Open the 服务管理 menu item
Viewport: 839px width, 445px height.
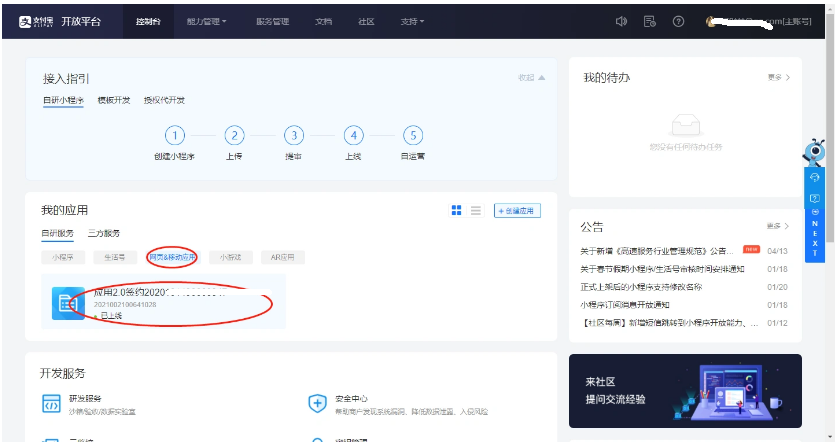click(x=272, y=21)
